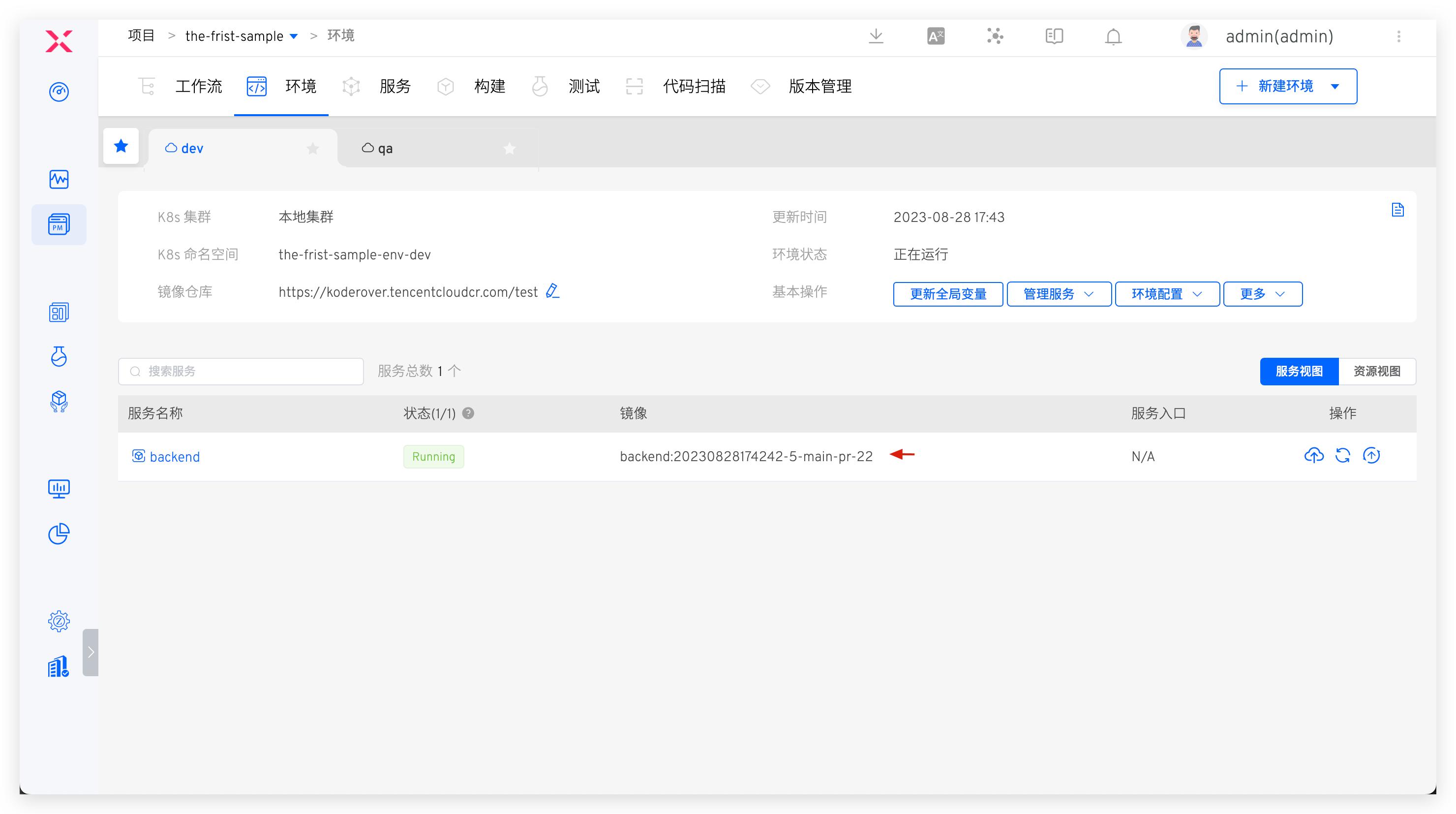The image size is (1456, 814).
Task: Open the the-frist-sample project dropdown
Action: pyautogui.click(x=293, y=35)
